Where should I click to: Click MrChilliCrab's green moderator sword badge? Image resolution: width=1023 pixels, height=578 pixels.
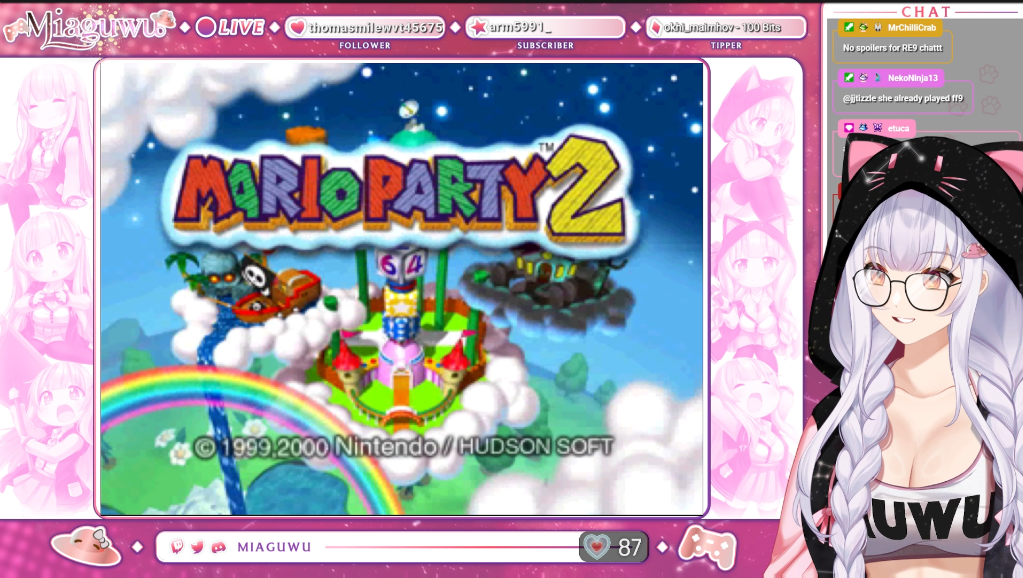pos(849,27)
